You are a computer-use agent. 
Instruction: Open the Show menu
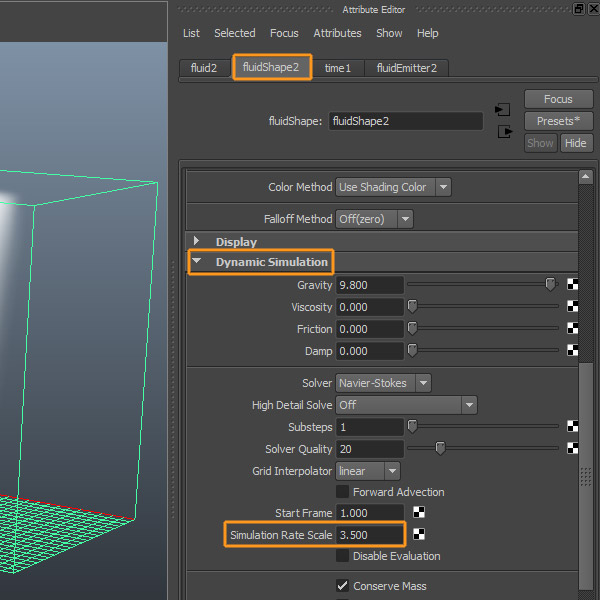[389, 33]
